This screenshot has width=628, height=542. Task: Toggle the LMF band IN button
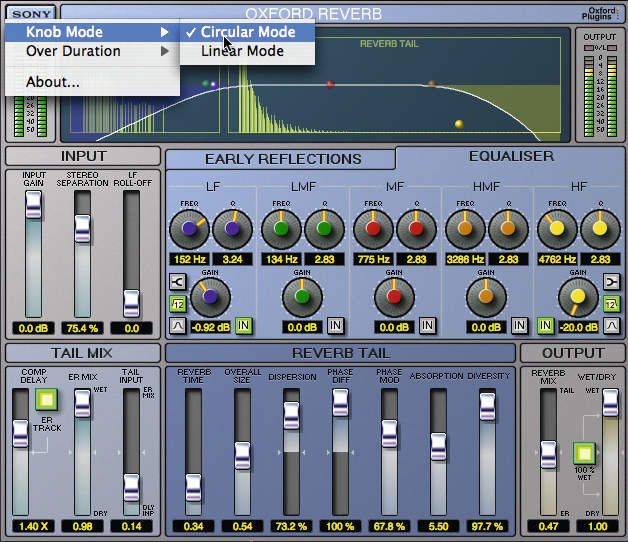pos(335,326)
